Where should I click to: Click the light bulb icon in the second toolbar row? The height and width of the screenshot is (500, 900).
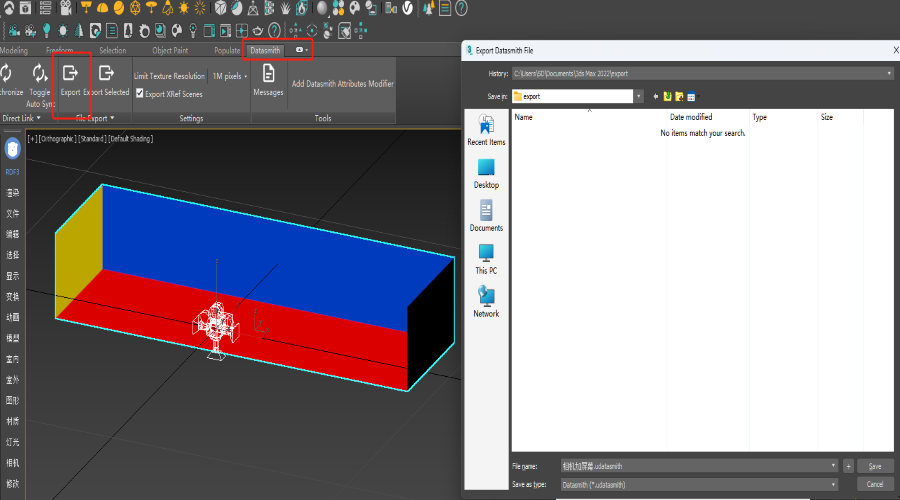[x=46, y=30]
